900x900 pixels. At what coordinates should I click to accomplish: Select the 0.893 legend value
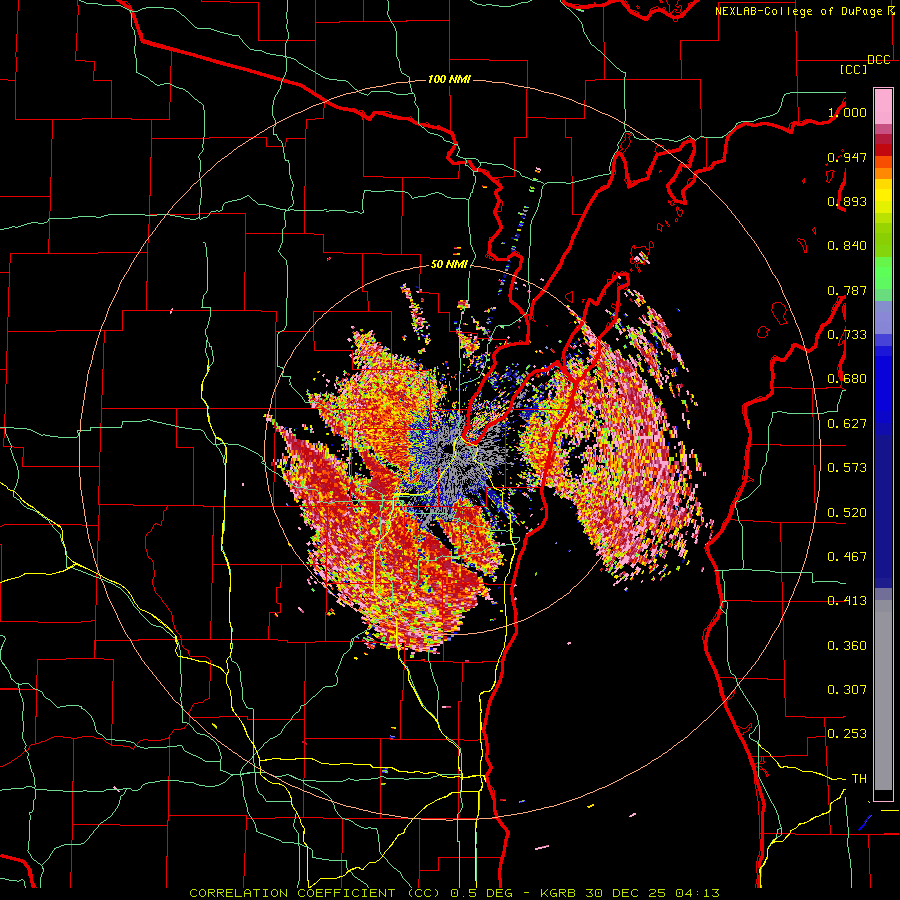click(x=847, y=201)
